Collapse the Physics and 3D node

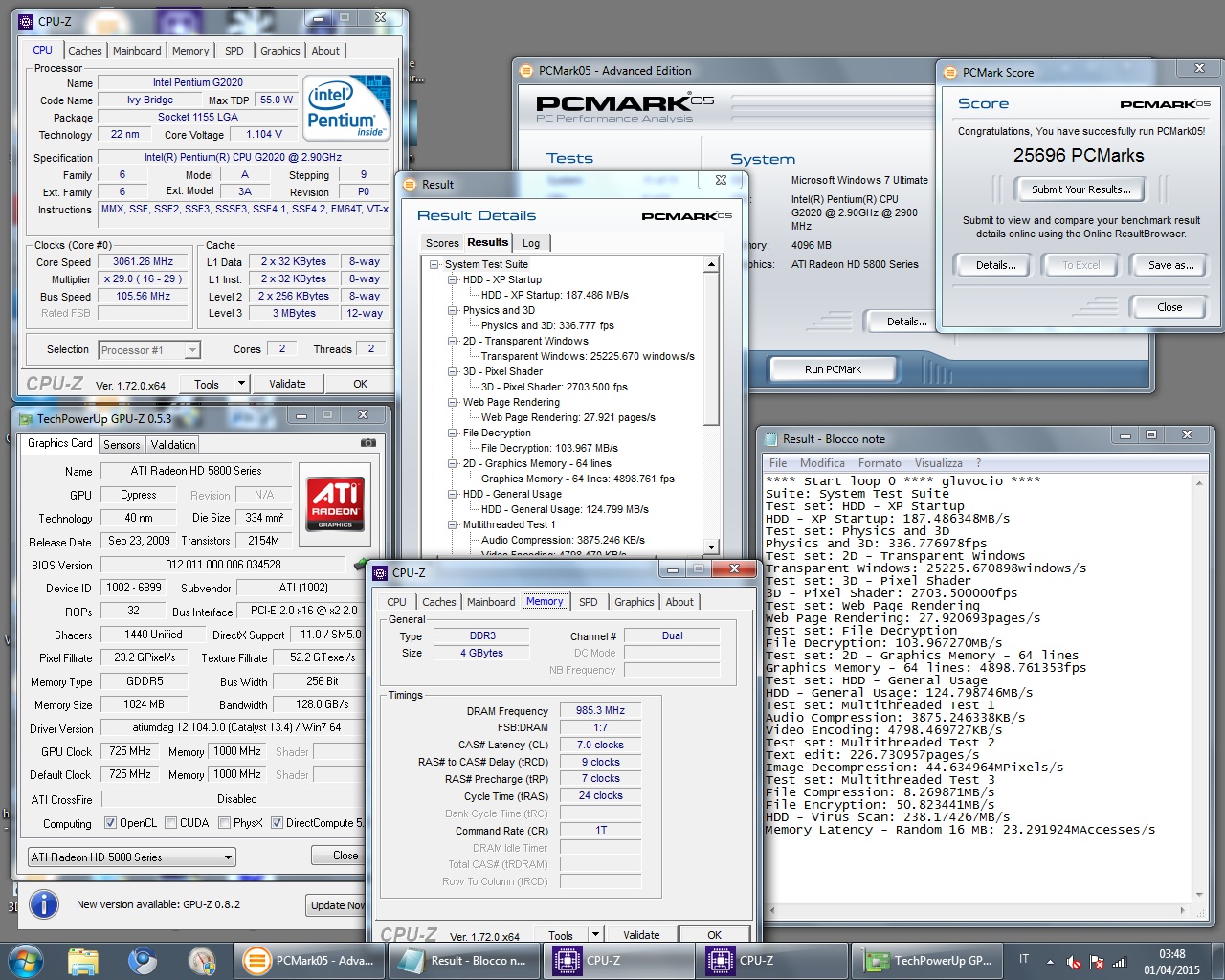click(453, 310)
